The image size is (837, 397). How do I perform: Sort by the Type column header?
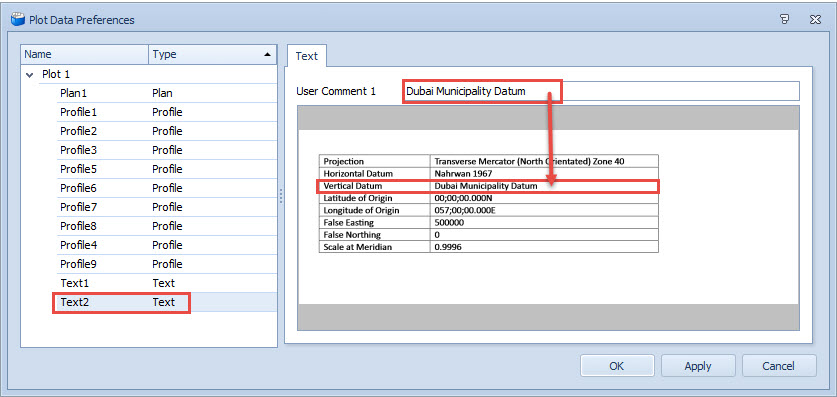pos(212,54)
